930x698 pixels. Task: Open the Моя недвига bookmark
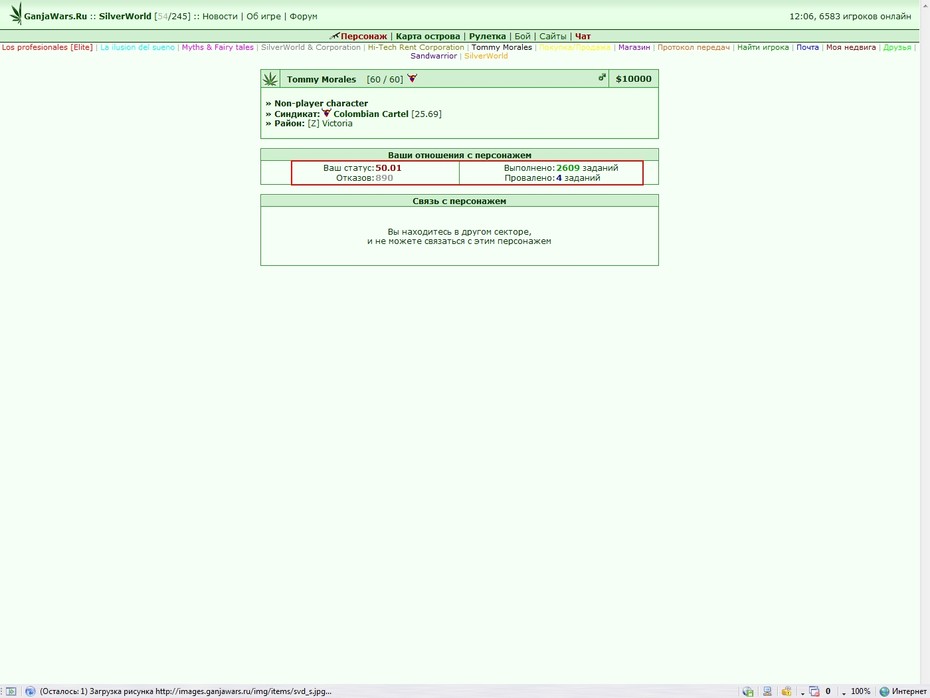coord(851,47)
